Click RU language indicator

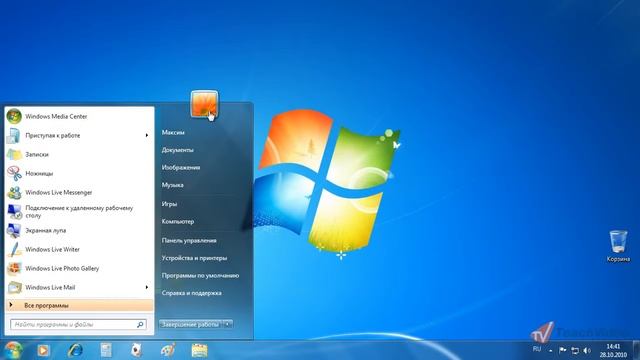(x=537, y=349)
